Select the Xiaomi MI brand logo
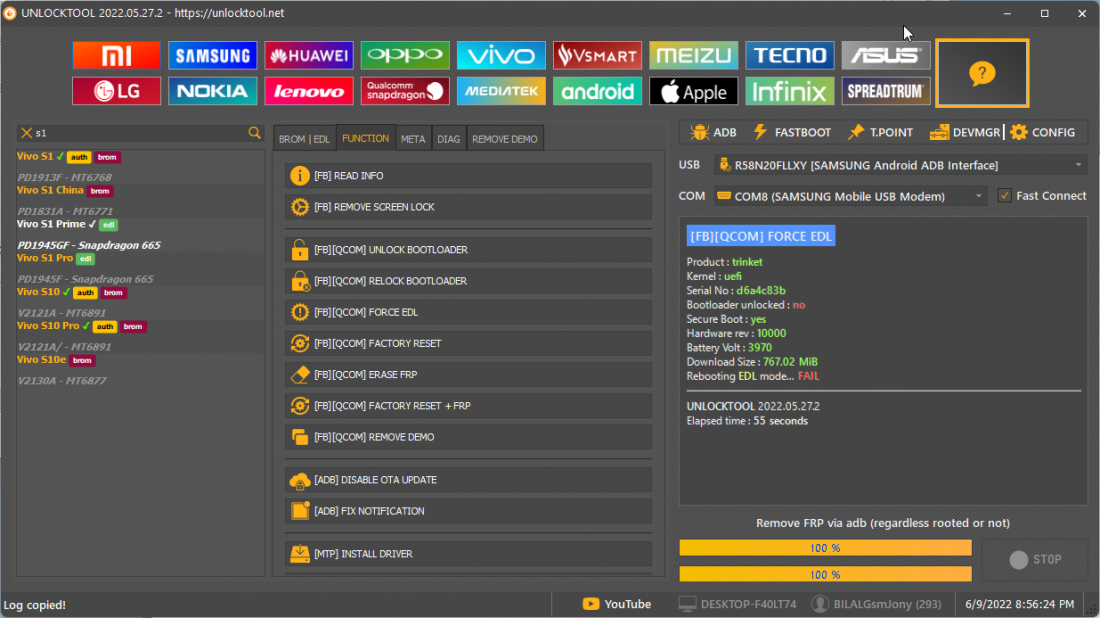The height and width of the screenshot is (618, 1100). point(116,55)
